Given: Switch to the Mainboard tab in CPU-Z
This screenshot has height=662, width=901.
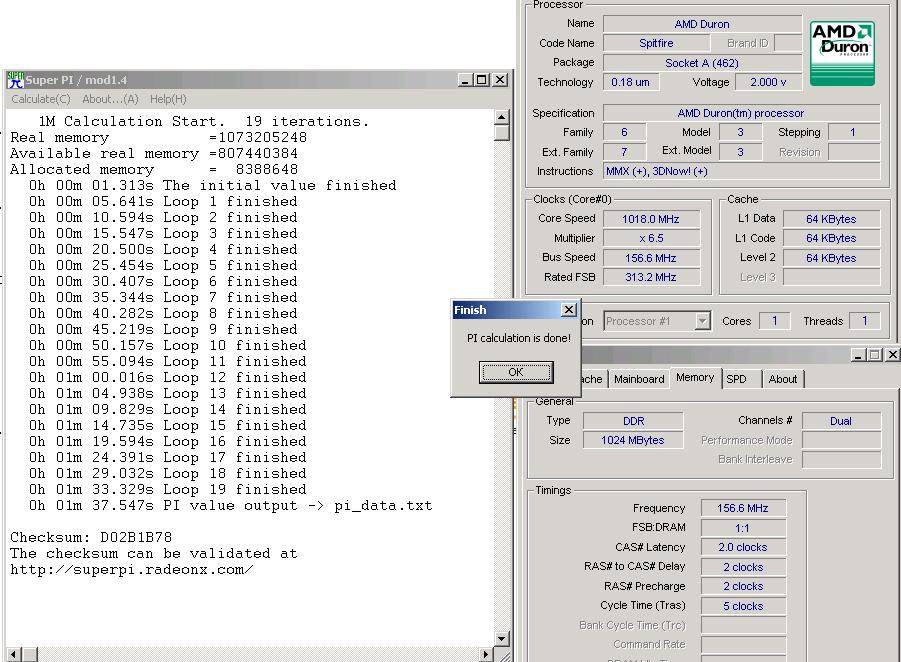Looking at the screenshot, I should [639, 379].
